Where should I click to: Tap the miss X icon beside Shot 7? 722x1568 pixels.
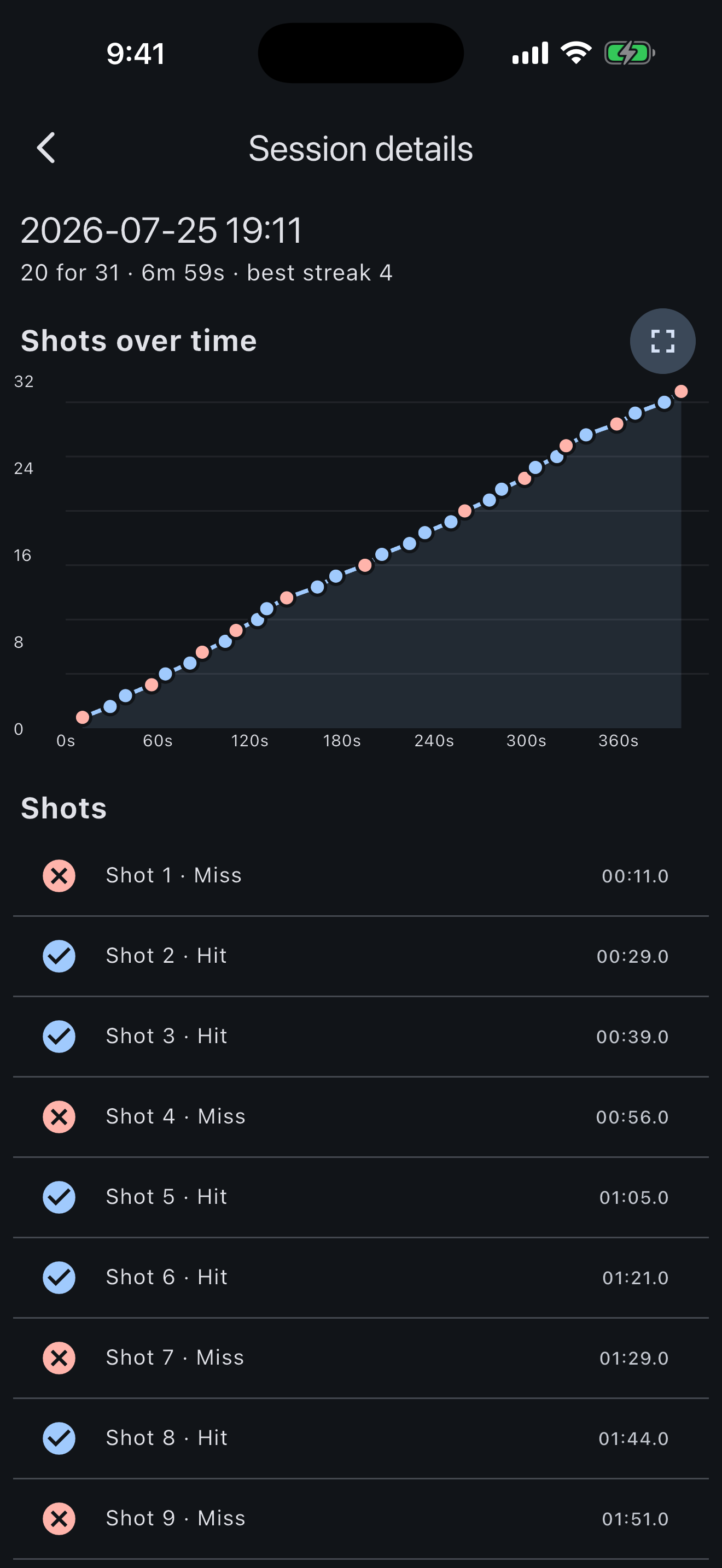(59, 1358)
